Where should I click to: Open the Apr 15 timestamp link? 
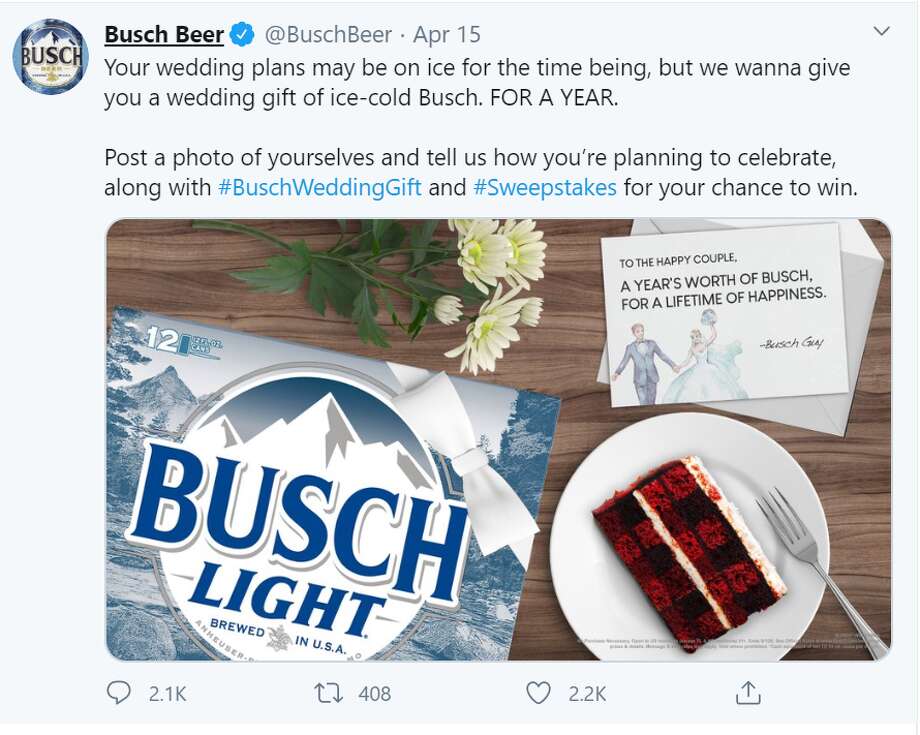coord(447,35)
